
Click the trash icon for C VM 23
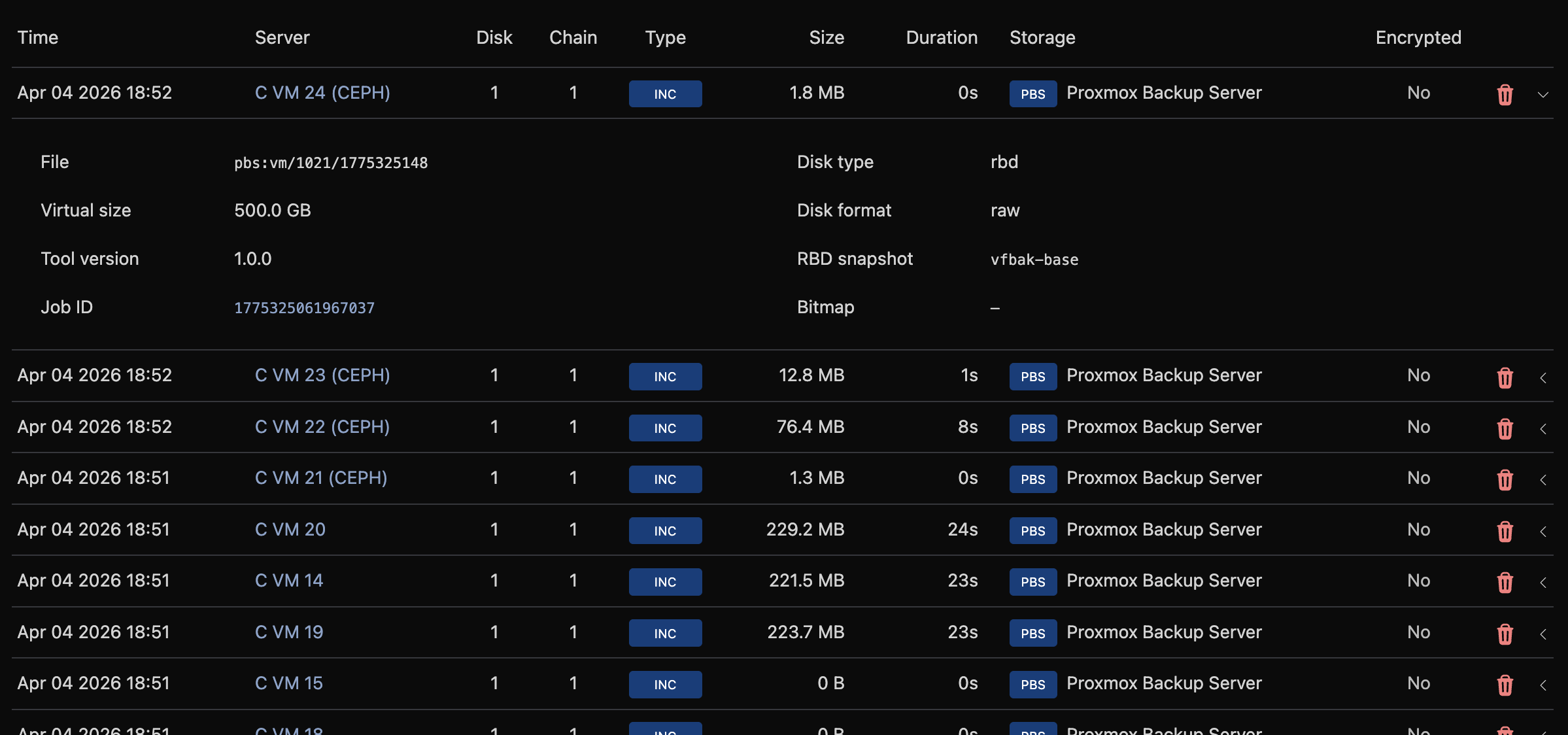1505,378
